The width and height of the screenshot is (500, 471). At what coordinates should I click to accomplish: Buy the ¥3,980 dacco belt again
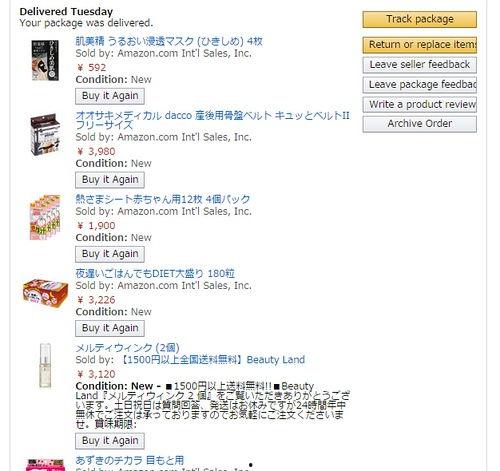coord(110,180)
